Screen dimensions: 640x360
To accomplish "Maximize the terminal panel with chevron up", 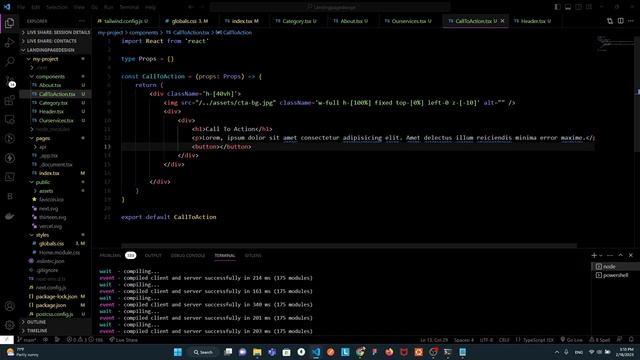I will pyautogui.click(x=620, y=255).
